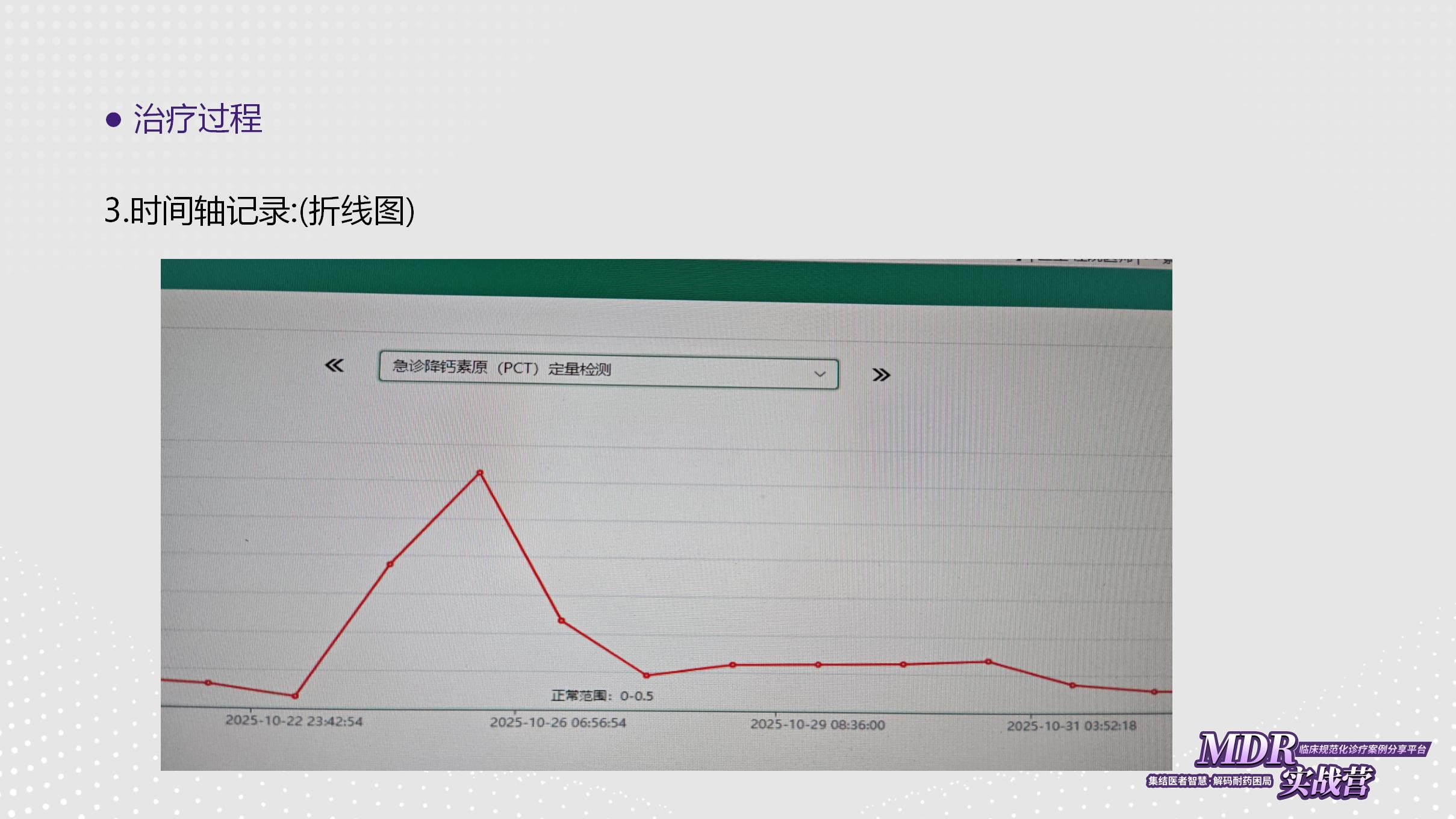Select the highest peak data point on the chart
The width and height of the screenshot is (1456, 819).
(x=480, y=473)
